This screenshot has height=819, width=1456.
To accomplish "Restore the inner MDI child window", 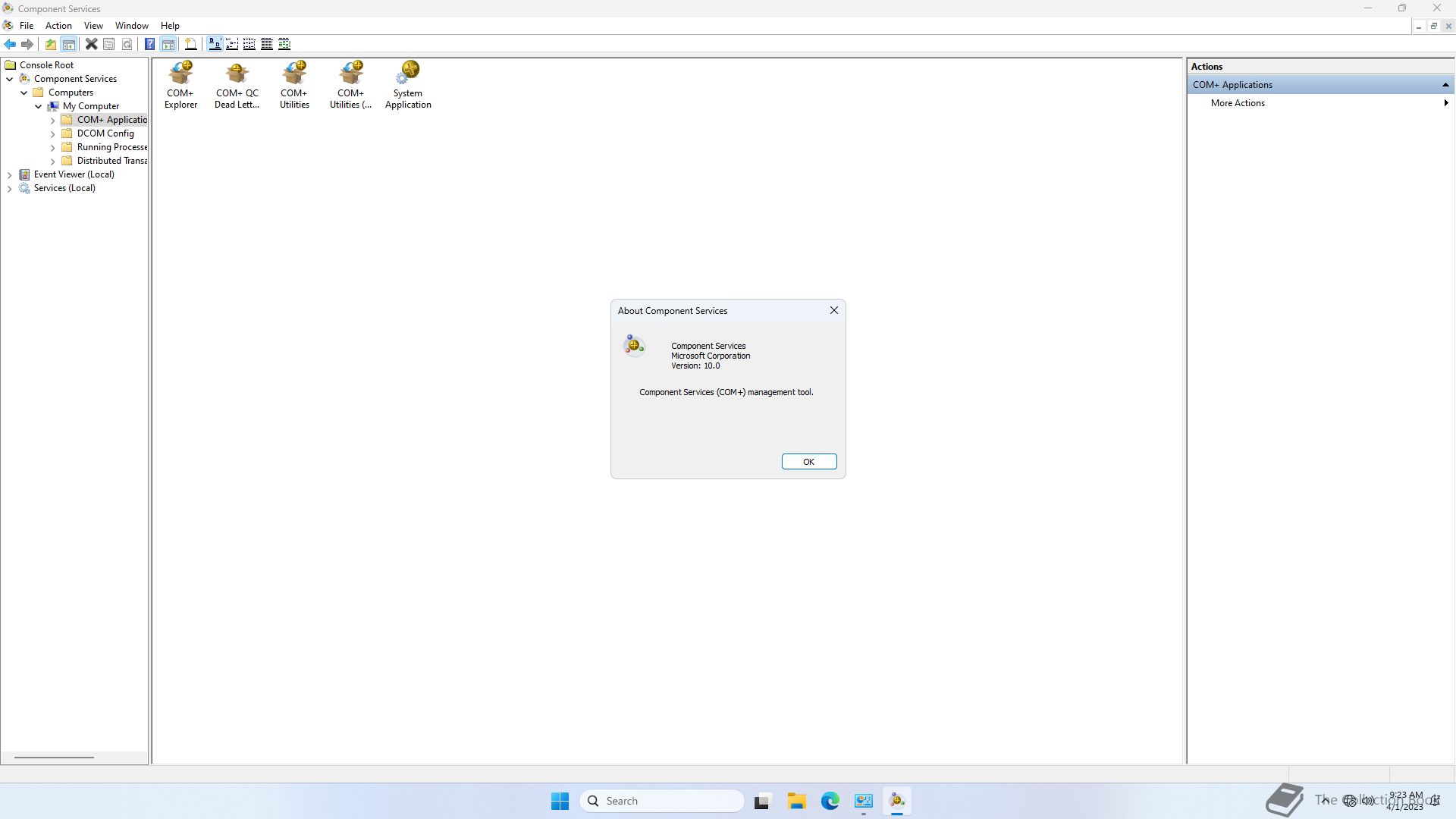I will pos(1433,26).
